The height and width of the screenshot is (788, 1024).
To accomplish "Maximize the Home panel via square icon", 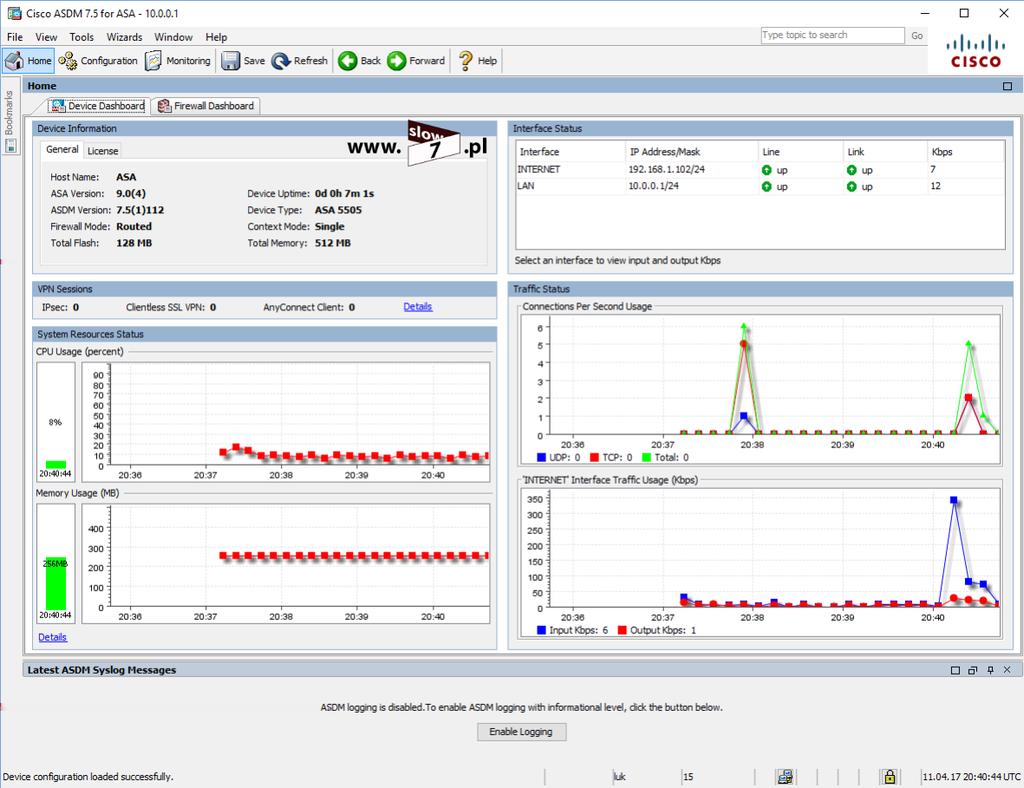I will click(1007, 86).
